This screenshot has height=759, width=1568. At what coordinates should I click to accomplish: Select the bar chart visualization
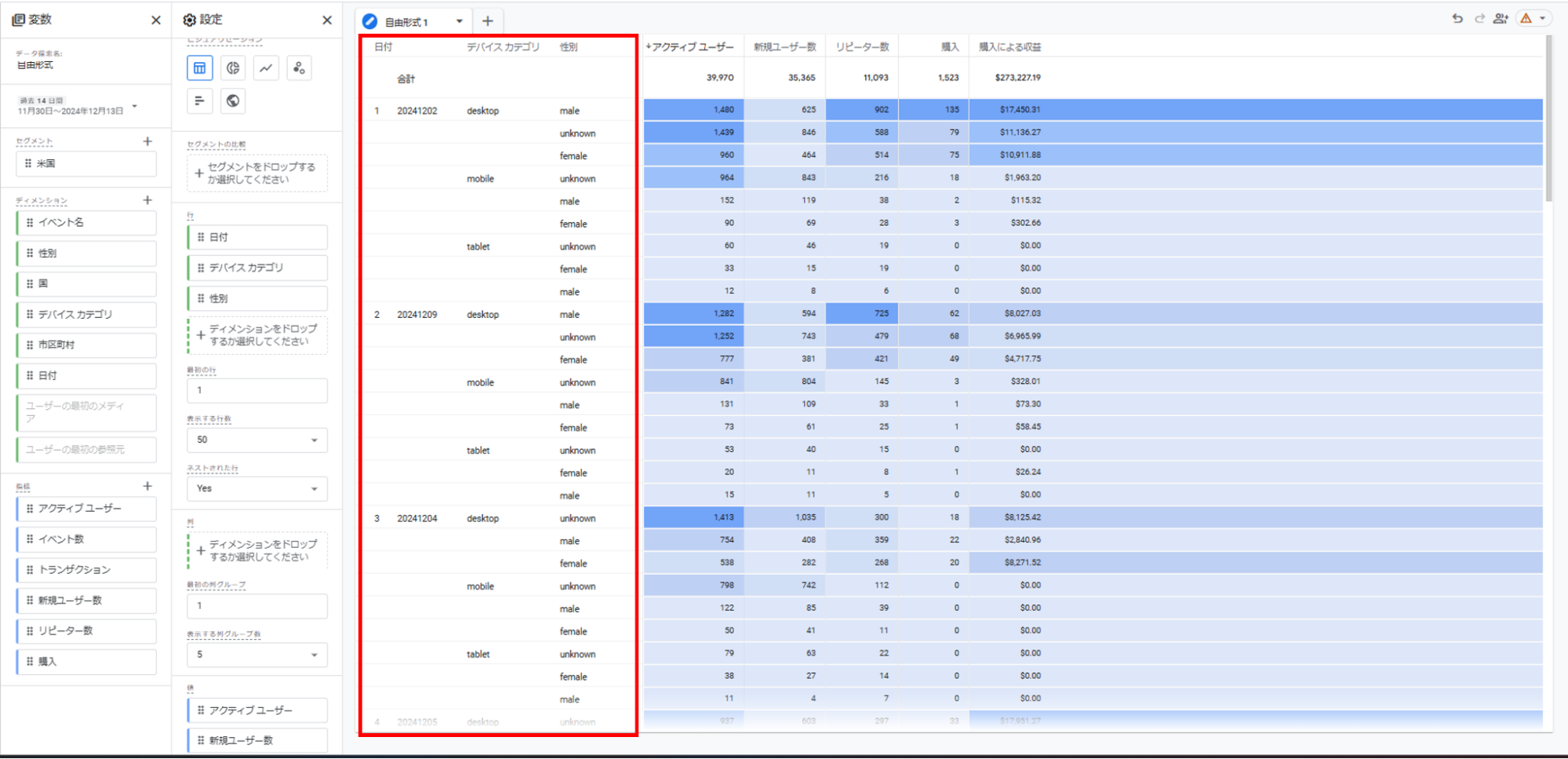coord(200,100)
